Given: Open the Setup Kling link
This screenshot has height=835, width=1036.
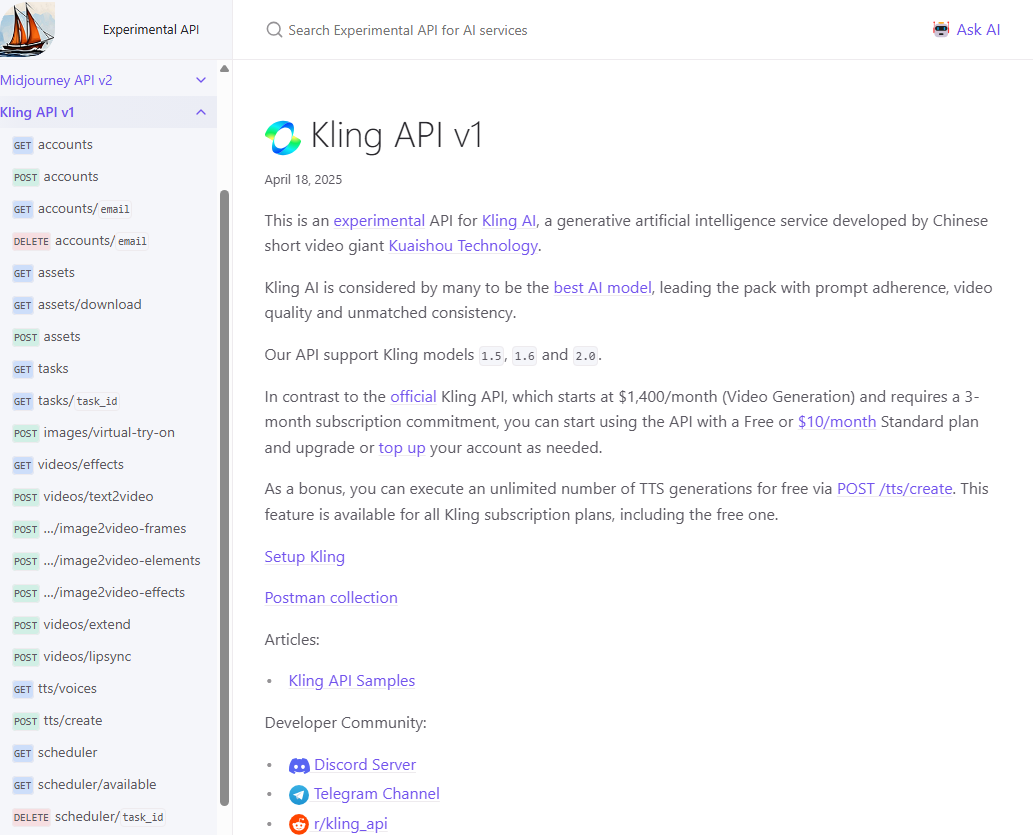Looking at the screenshot, I should (305, 557).
